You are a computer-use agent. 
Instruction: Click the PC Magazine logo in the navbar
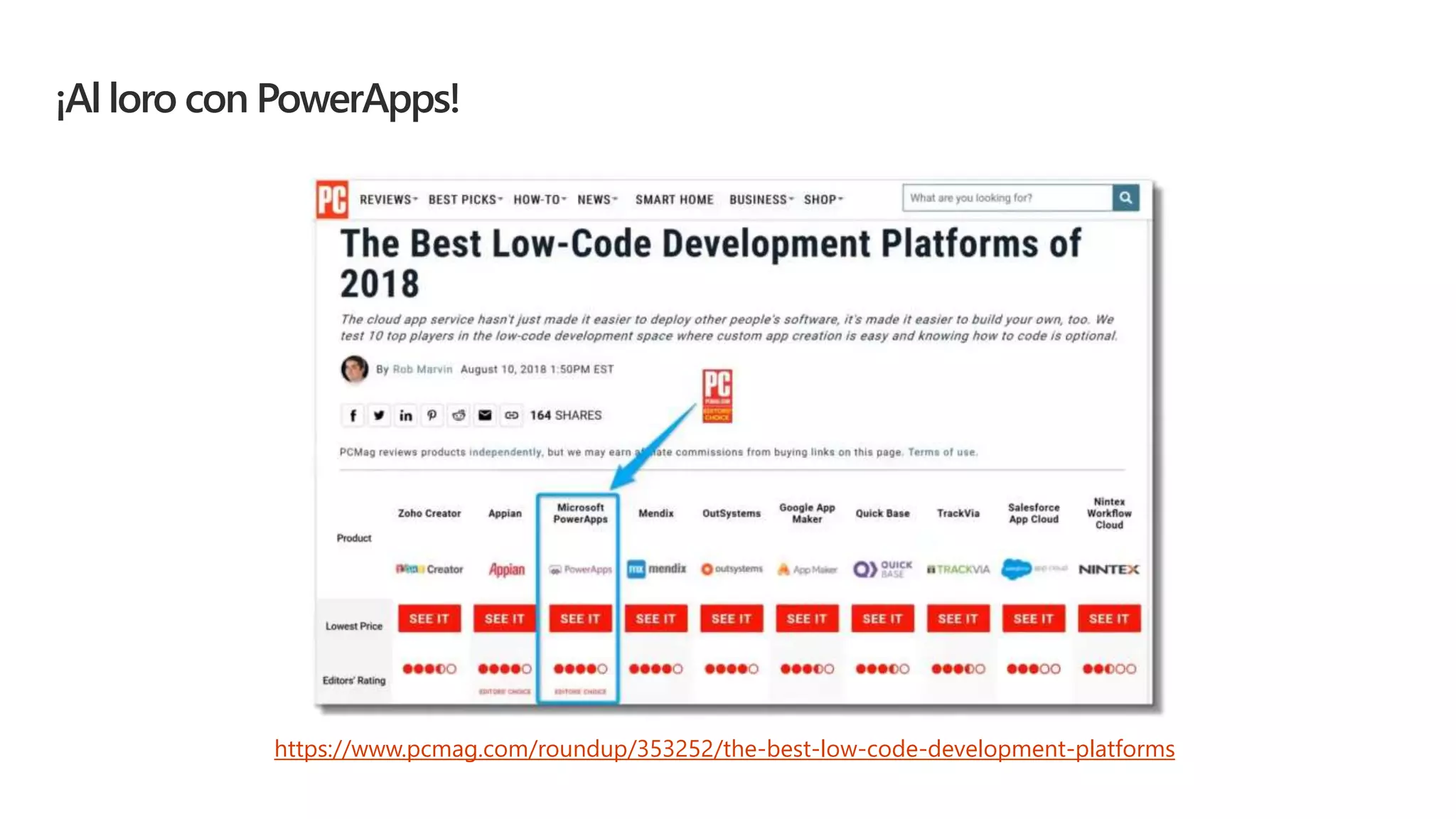(332, 199)
